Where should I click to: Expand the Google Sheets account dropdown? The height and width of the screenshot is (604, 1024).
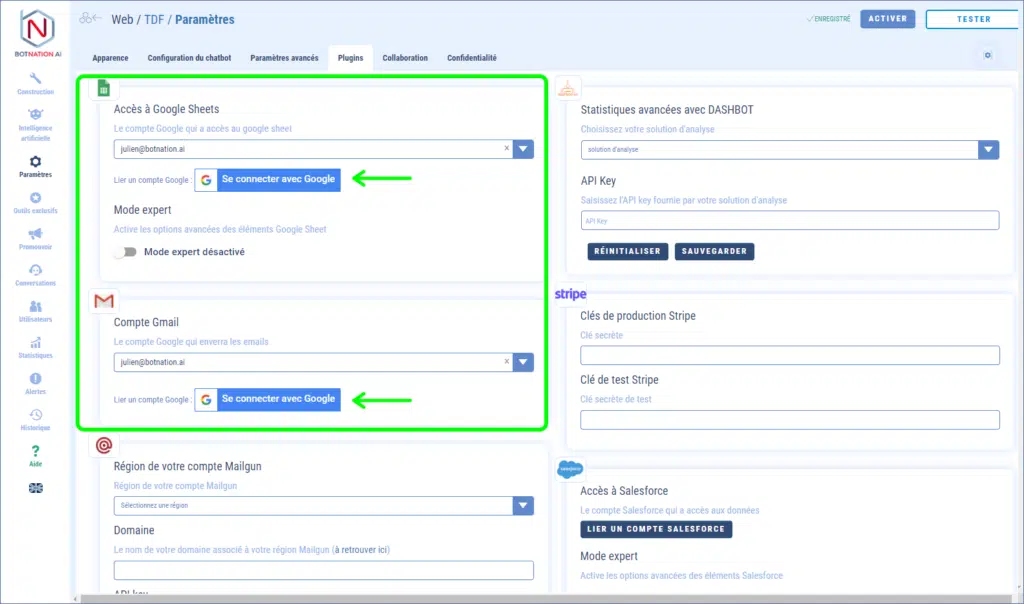click(x=523, y=149)
